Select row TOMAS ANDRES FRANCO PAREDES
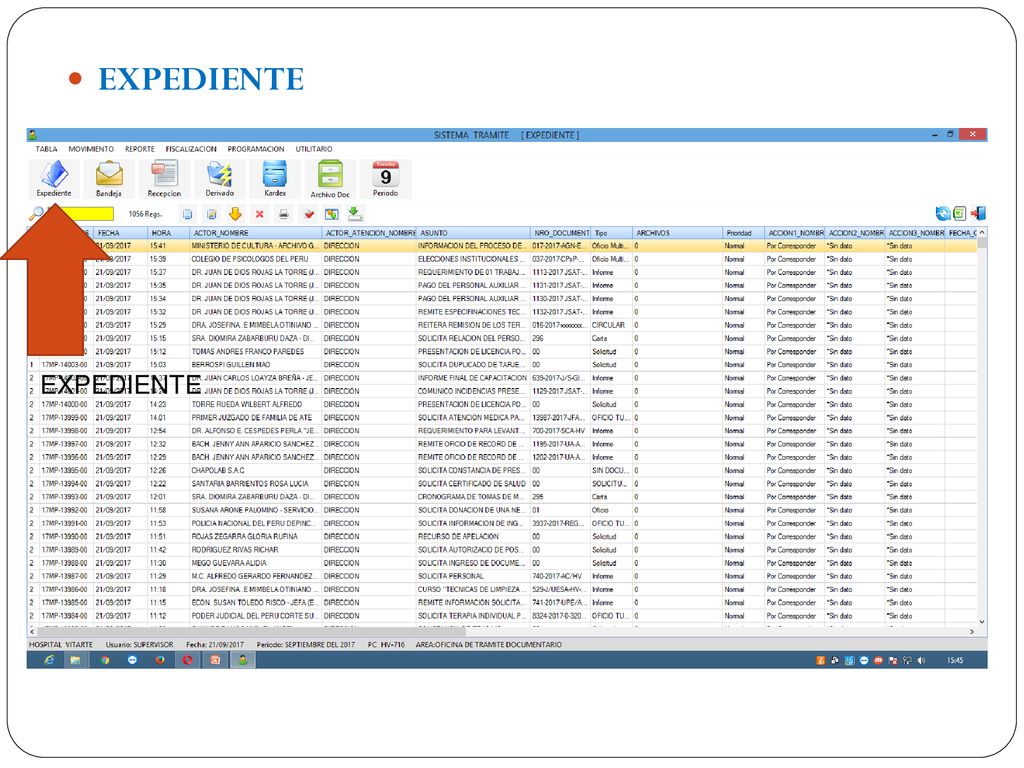The image size is (1024, 768). tap(502, 351)
